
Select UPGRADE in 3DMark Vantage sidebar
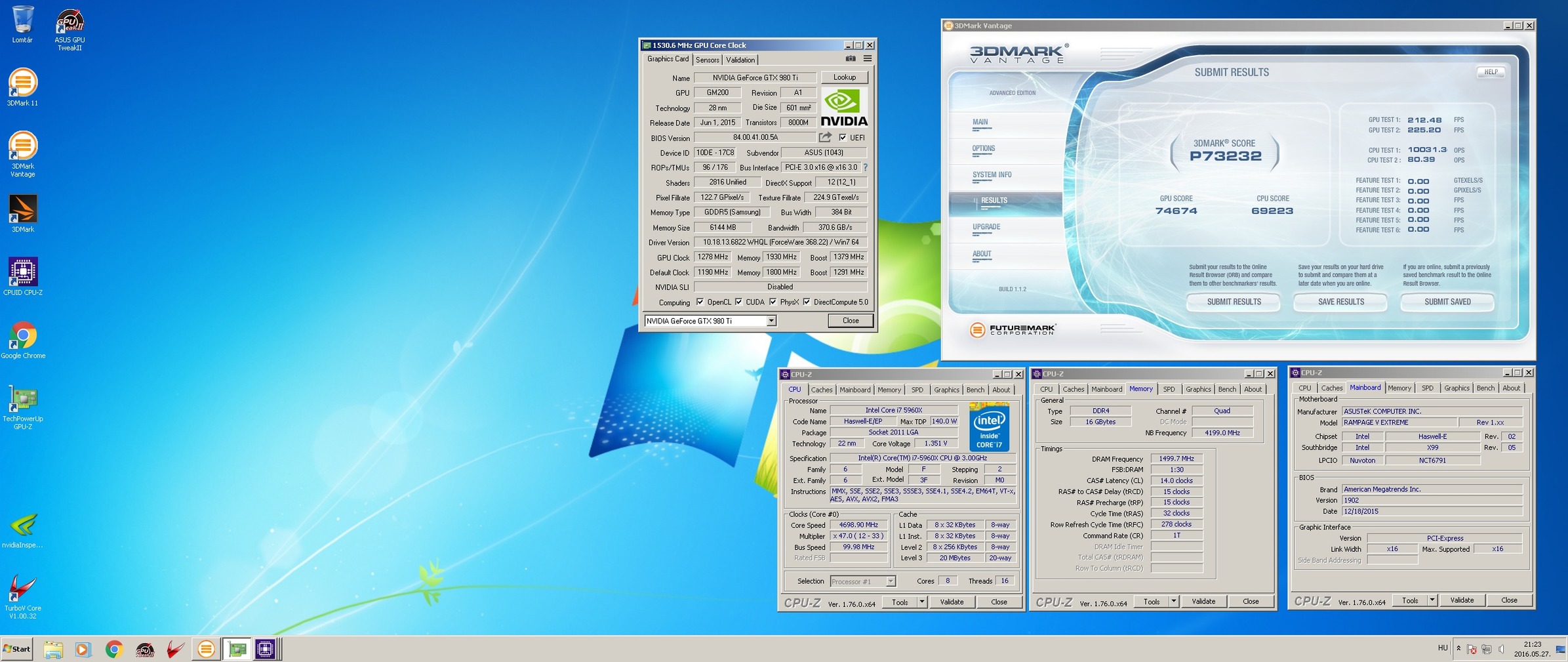point(986,228)
